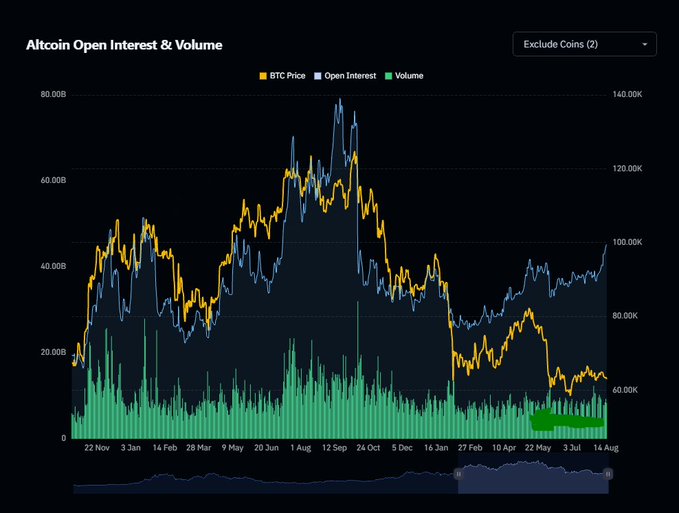Click the 22 May date label
Image resolution: width=679 pixels, height=513 pixels.
click(x=538, y=448)
